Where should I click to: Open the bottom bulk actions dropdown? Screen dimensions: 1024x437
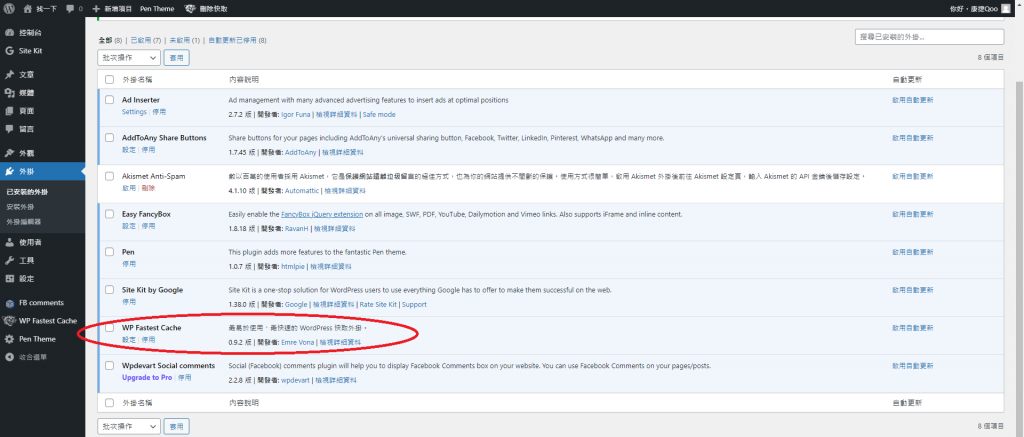129,425
